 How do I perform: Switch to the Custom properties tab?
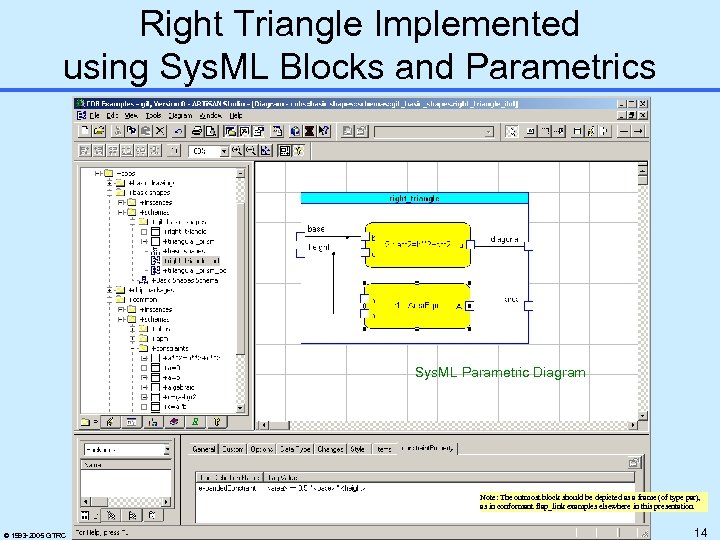click(x=233, y=449)
